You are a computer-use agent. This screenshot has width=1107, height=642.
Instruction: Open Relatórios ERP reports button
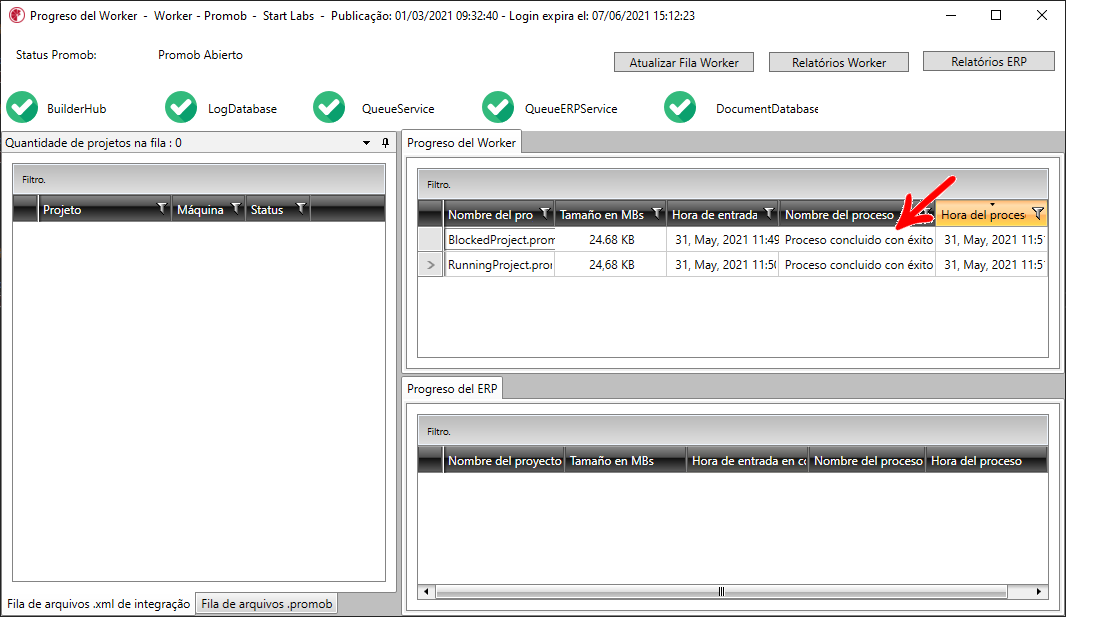click(x=988, y=61)
